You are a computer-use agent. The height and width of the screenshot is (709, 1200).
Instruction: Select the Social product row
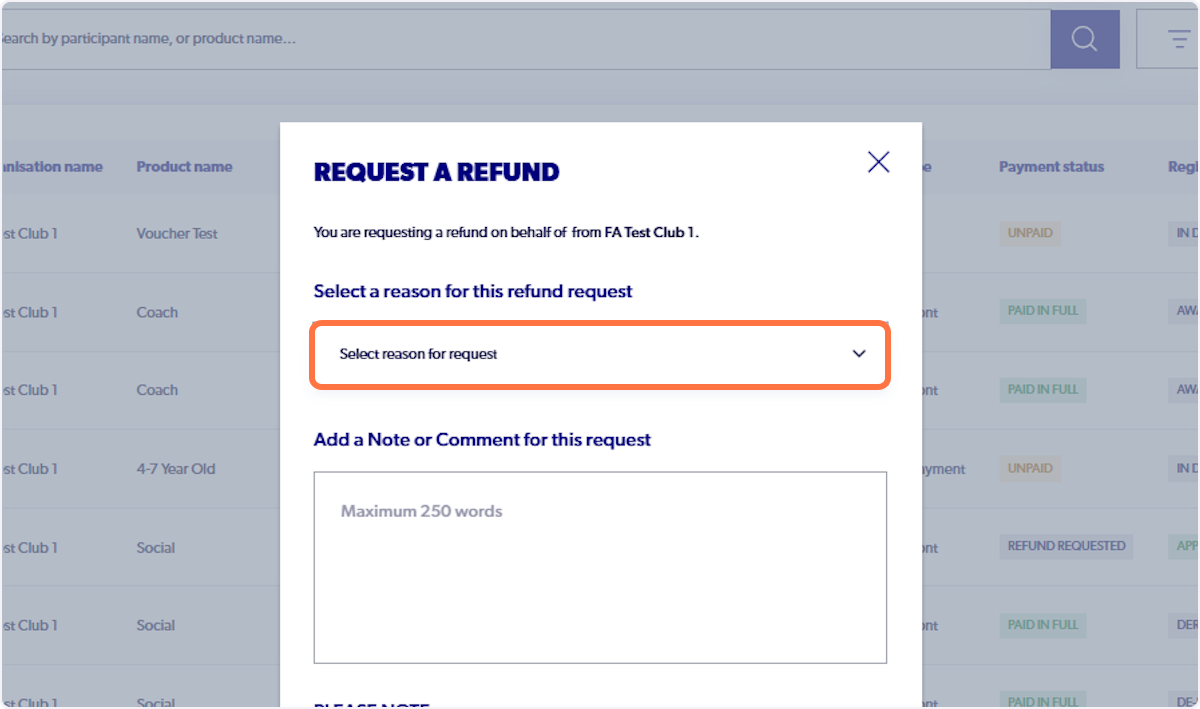click(155, 546)
